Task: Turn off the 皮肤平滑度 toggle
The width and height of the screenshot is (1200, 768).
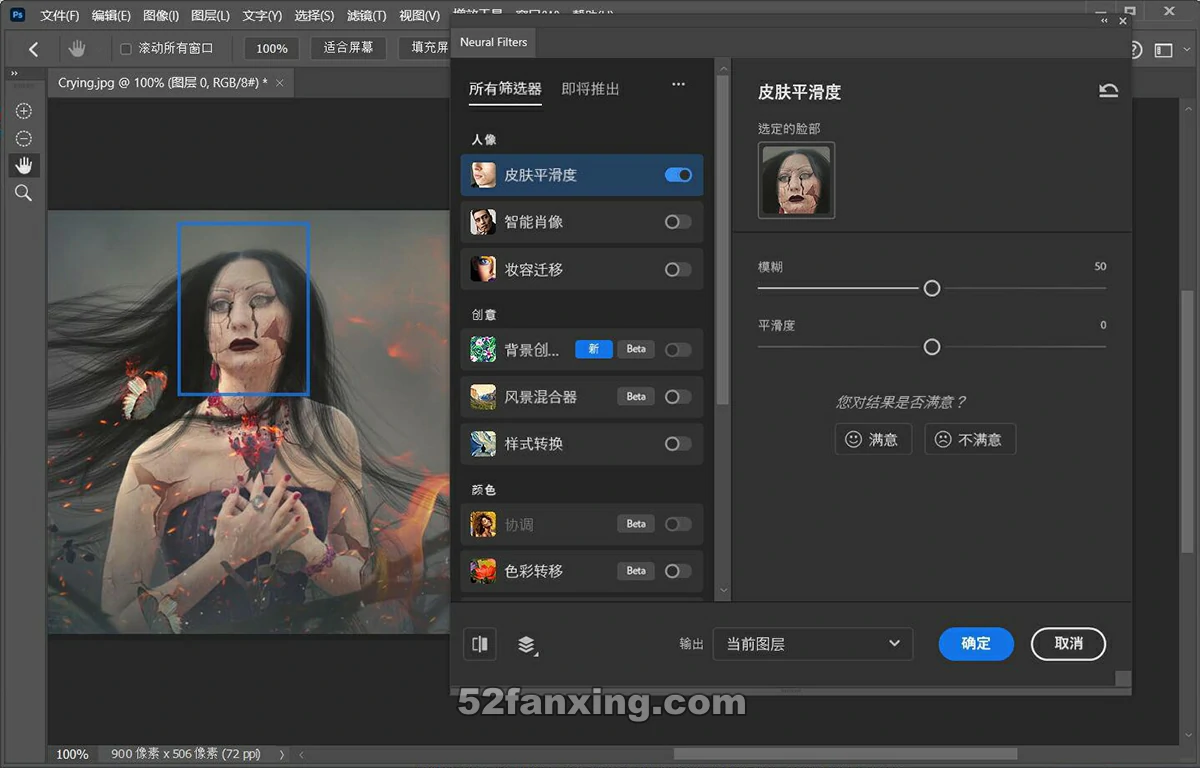Action: coord(678,175)
